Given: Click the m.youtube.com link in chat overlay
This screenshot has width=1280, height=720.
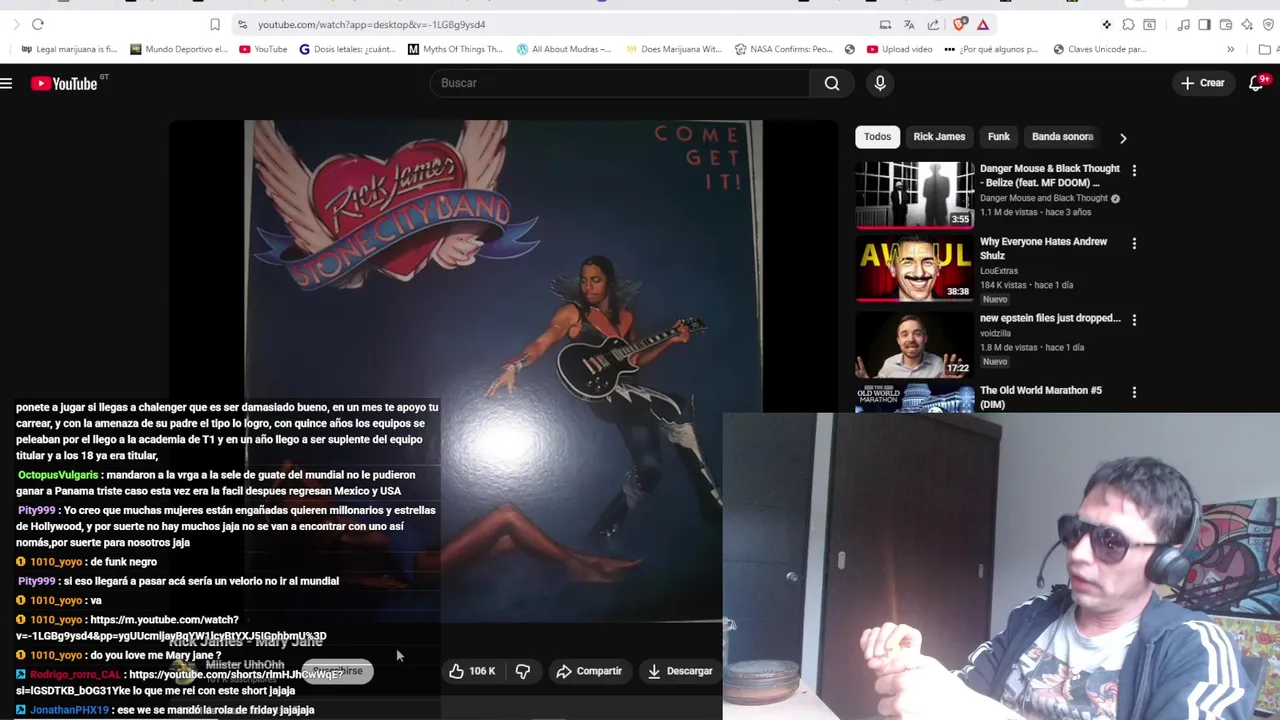Looking at the screenshot, I should [171, 628].
